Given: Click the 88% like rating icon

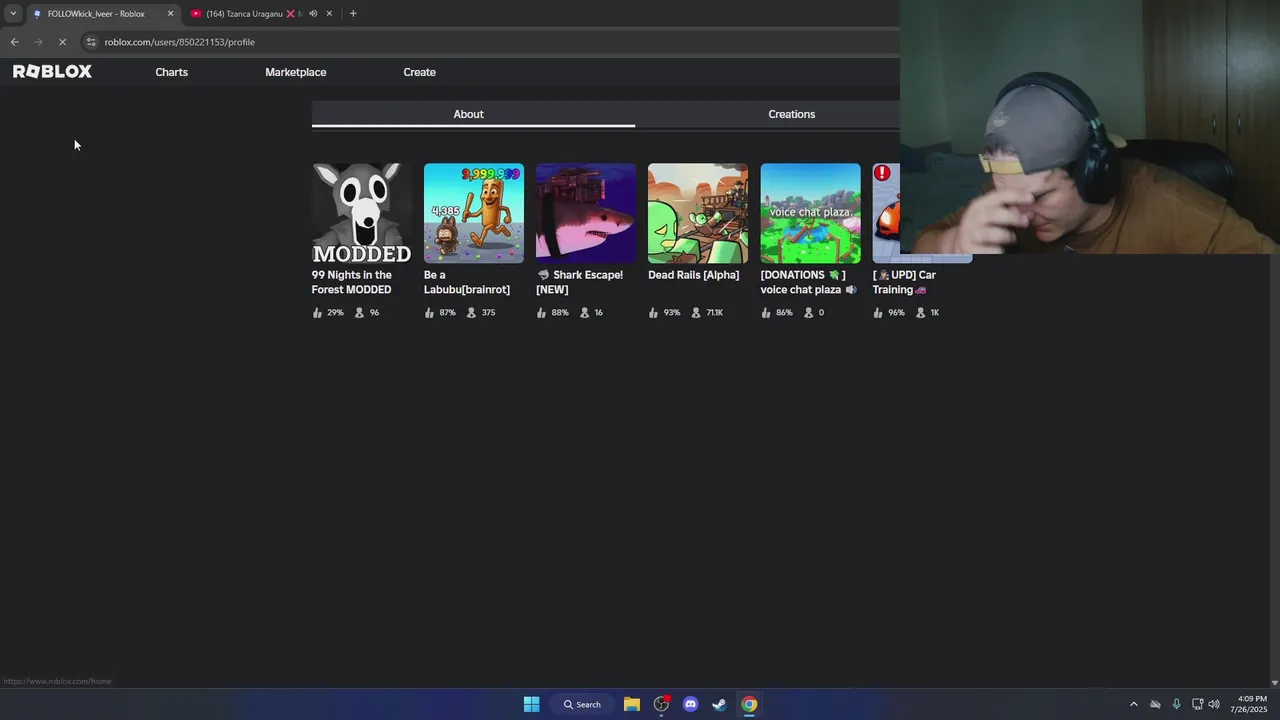Looking at the screenshot, I should [x=541, y=313].
